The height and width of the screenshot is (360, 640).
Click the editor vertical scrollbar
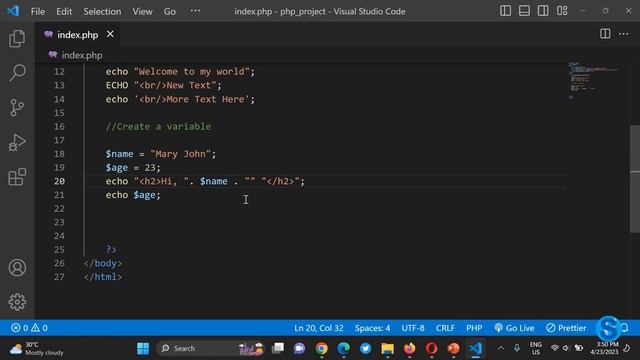[635, 179]
